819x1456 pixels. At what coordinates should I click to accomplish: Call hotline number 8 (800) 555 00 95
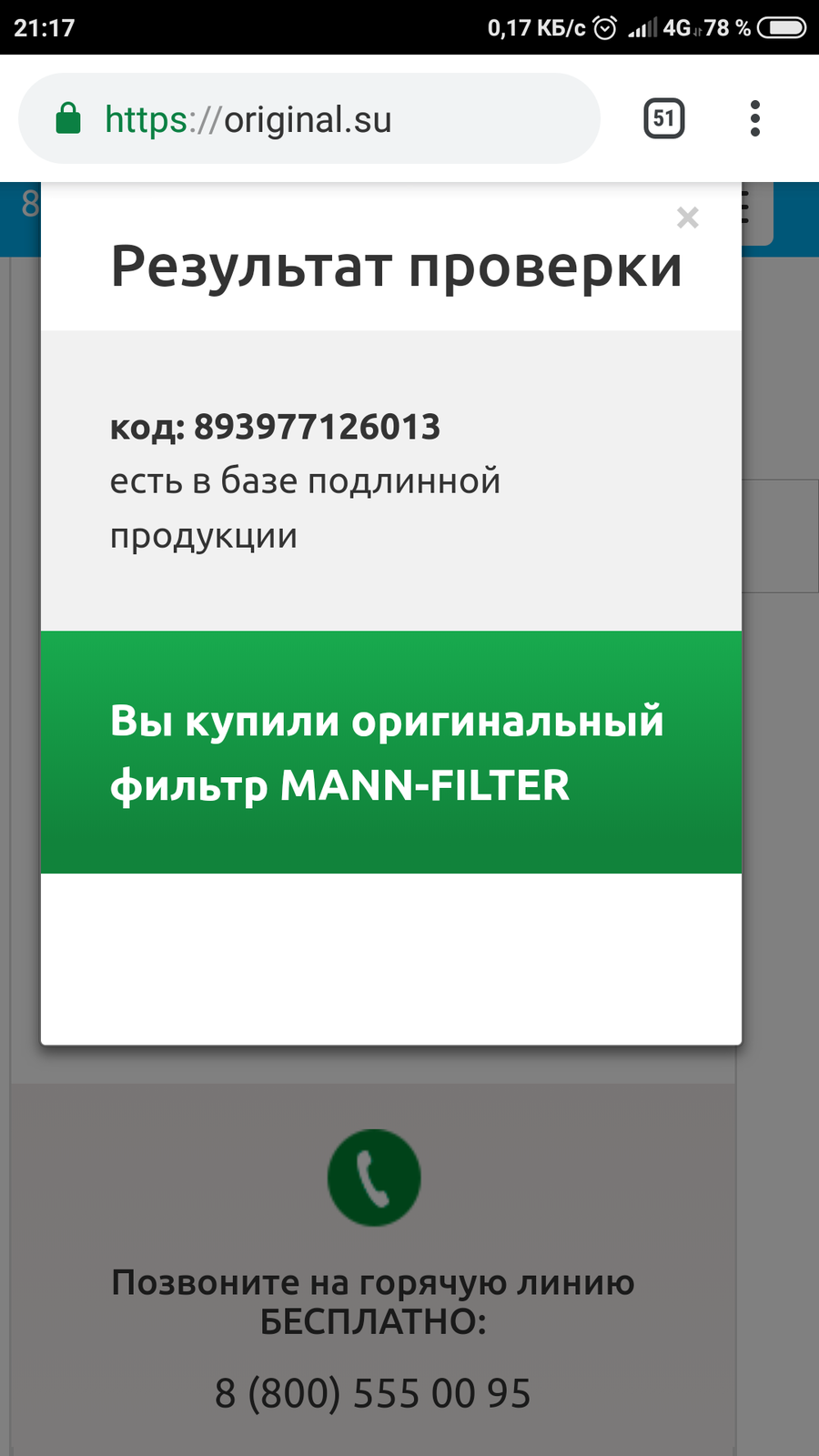pyautogui.click(x=373, y=1393)
